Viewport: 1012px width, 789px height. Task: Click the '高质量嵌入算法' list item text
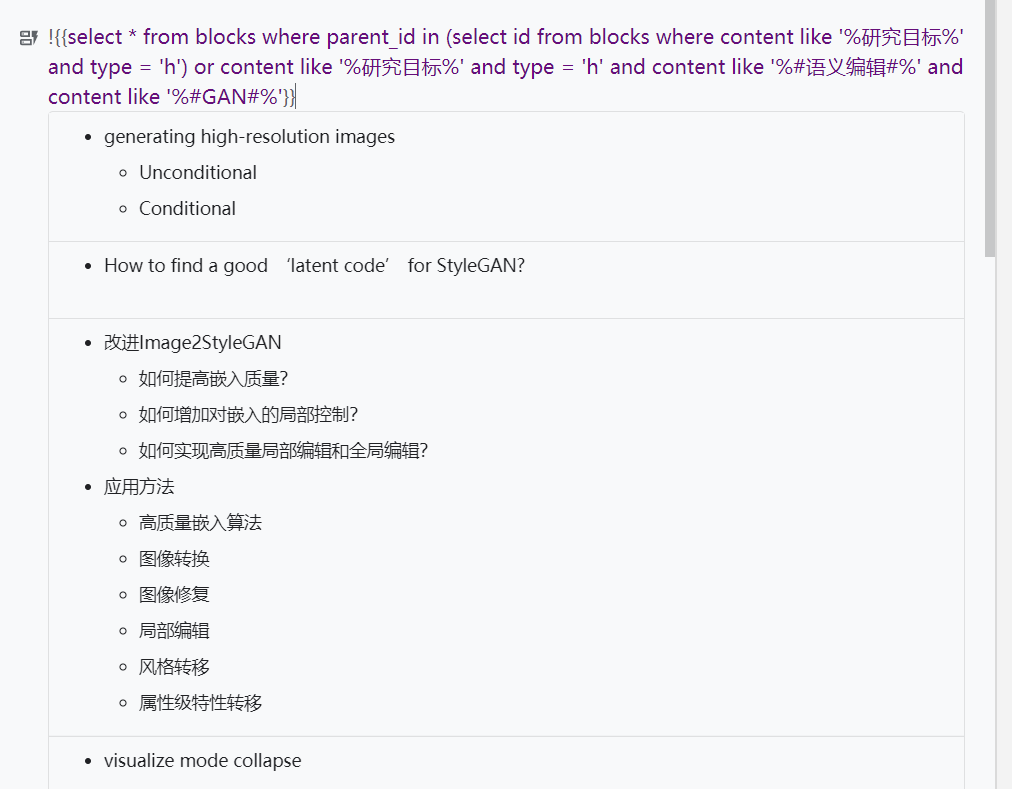point(200,523)
